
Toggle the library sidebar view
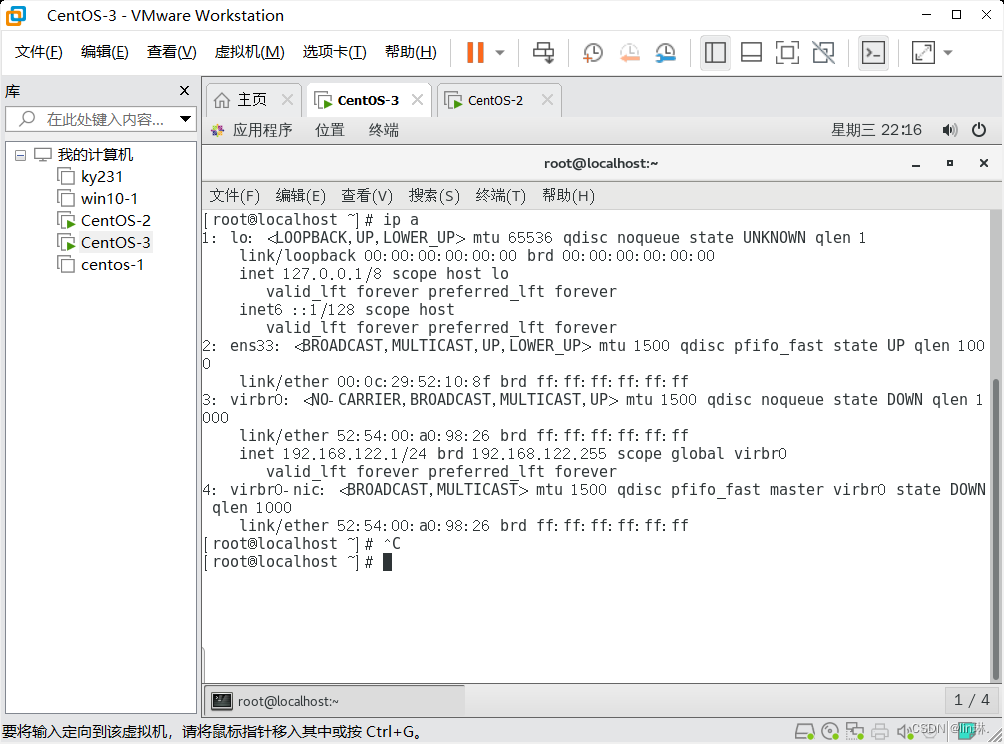pos(715,53)
